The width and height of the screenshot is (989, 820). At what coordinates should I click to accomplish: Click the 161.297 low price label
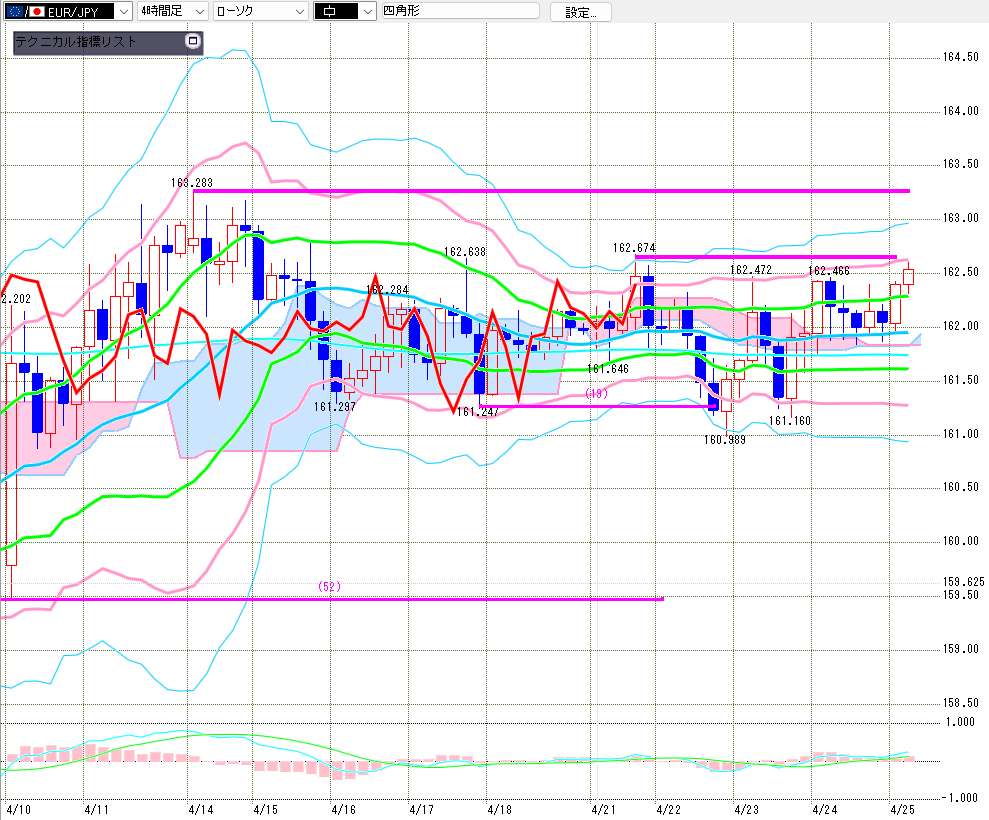(335, 407)
